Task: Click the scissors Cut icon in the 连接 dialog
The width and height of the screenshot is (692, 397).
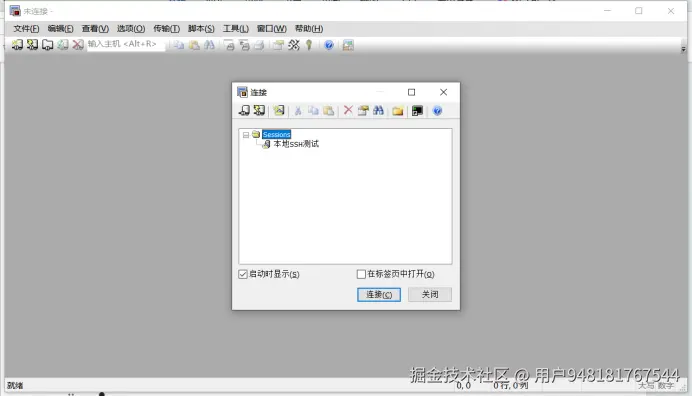Action: tap(298, 111)
